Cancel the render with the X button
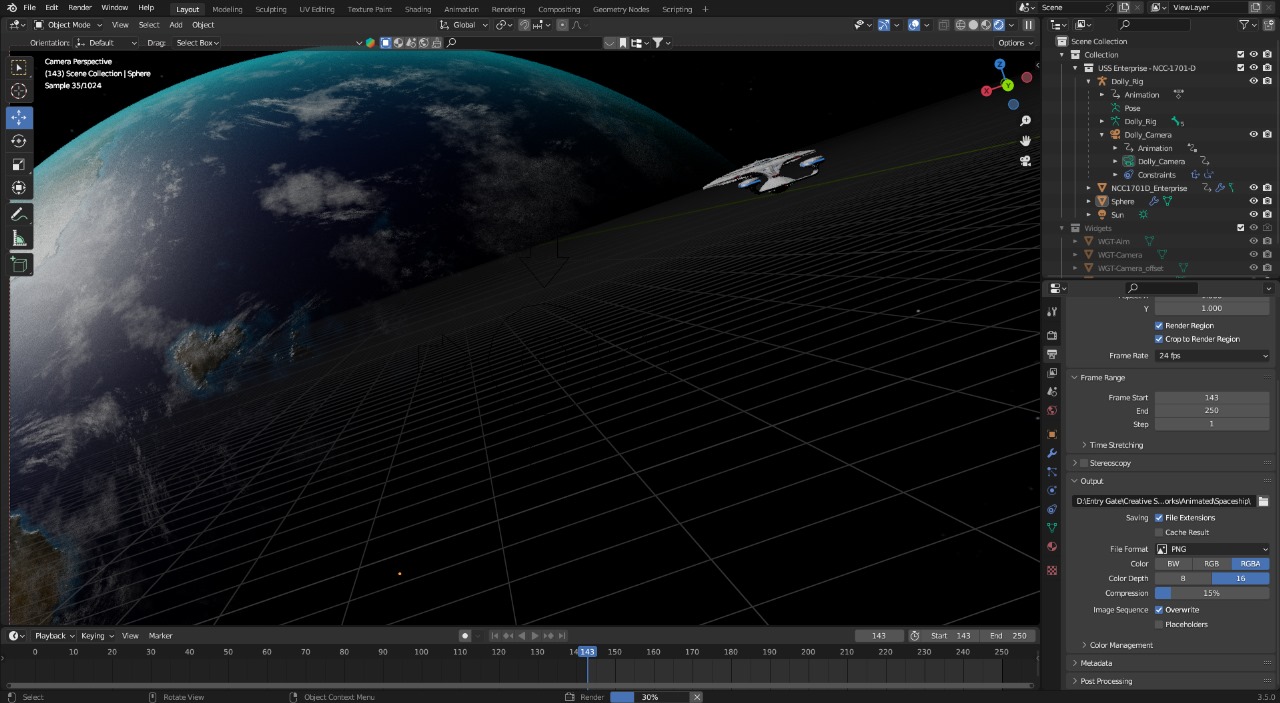Screen dimensions: 1280x703 (x=697, y=697)
